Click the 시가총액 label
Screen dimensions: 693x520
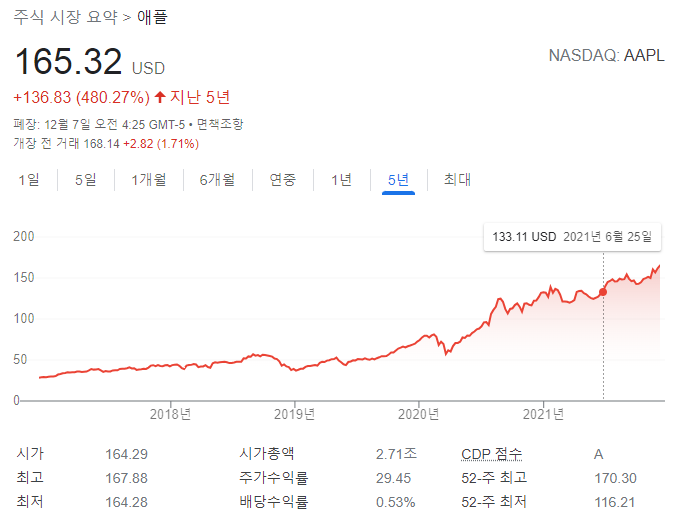tap(267, 454)
